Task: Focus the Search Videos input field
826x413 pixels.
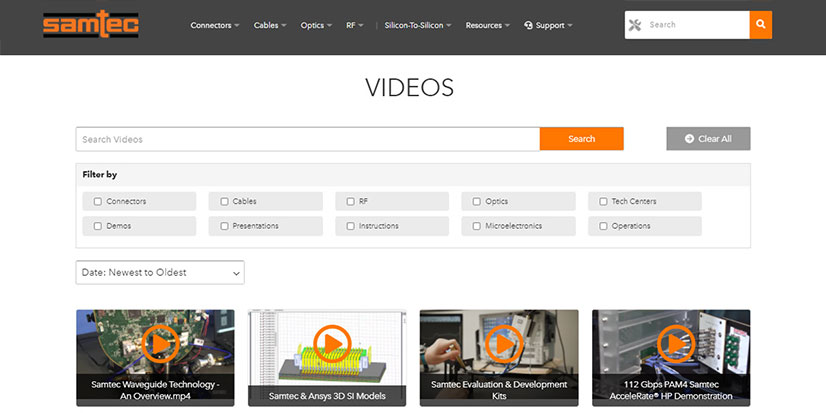Action: (308, 139)
